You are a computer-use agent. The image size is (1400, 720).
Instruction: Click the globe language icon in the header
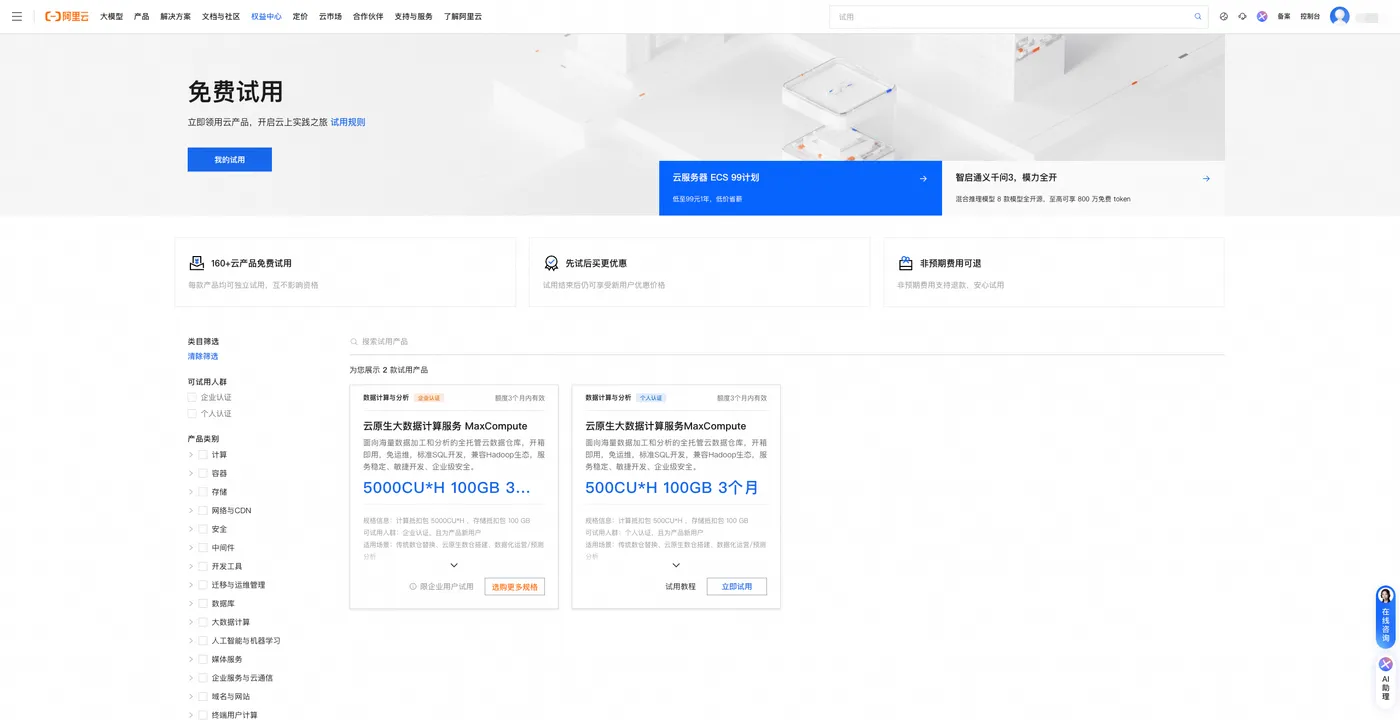tap(1224, 17)
